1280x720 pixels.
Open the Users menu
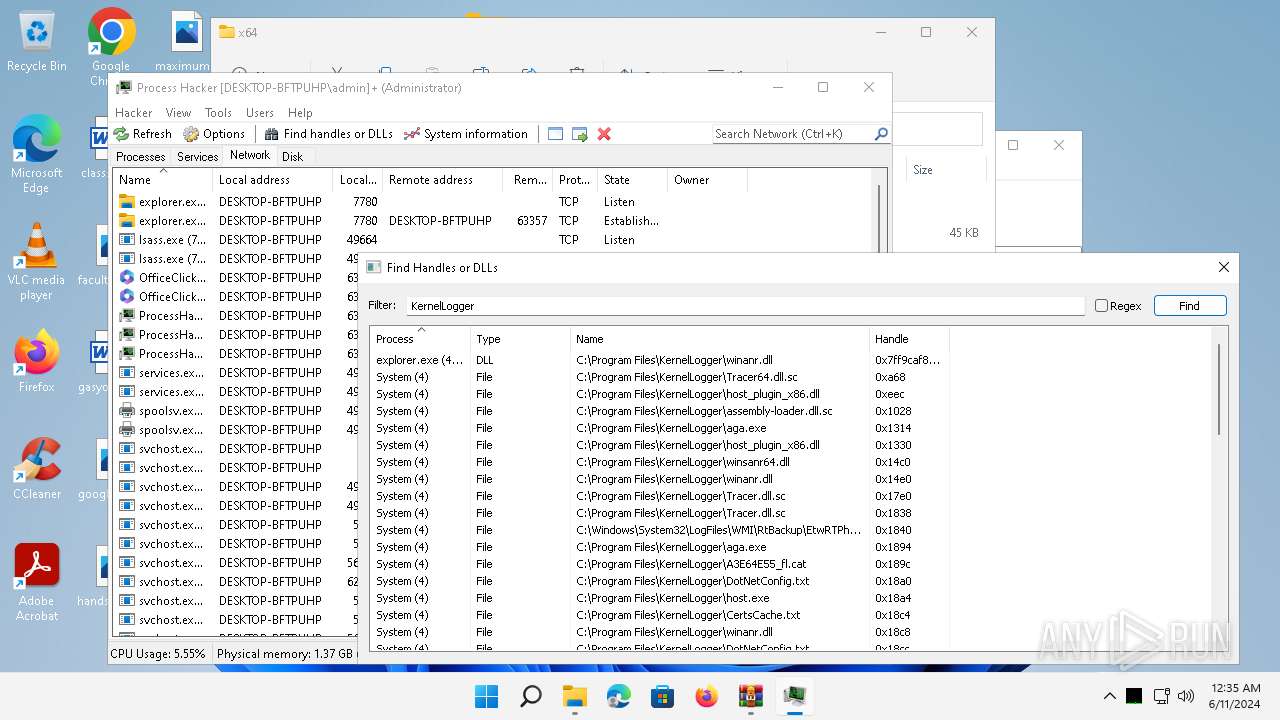point(260,113)
